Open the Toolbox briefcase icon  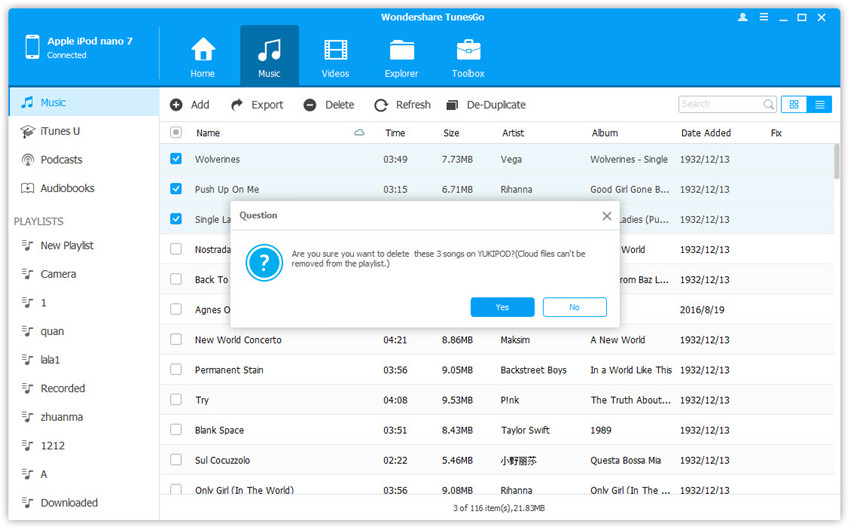[x=468, y=50]
